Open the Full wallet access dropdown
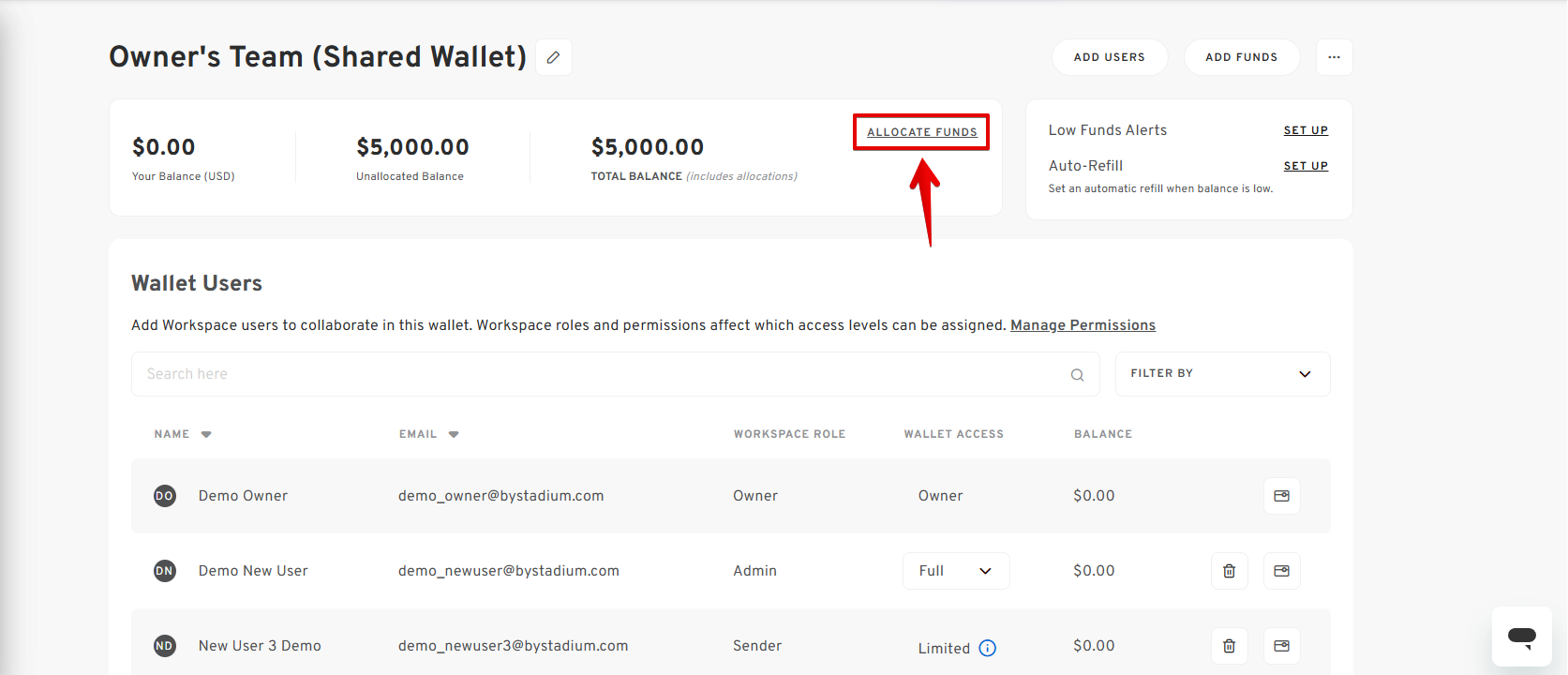1568x675 pixels. point(955,571)
